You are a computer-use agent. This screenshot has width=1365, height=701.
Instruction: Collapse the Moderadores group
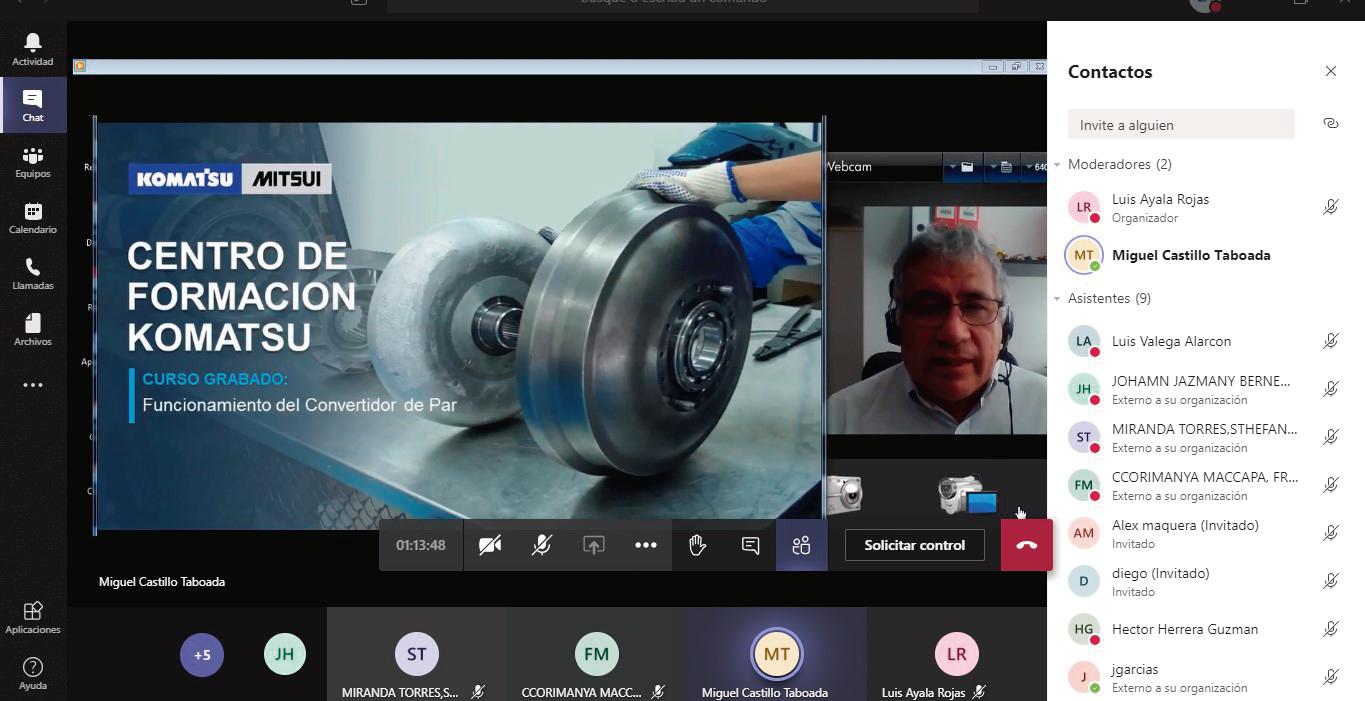tap(1058, 164)
